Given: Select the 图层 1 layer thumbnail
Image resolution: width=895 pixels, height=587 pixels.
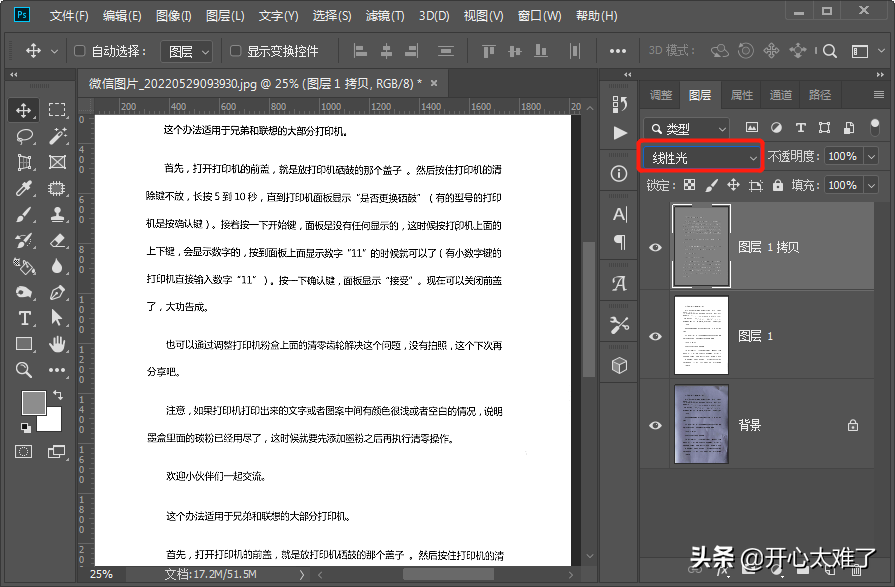Looking at the screenshot, I should (x=702, y=335).
